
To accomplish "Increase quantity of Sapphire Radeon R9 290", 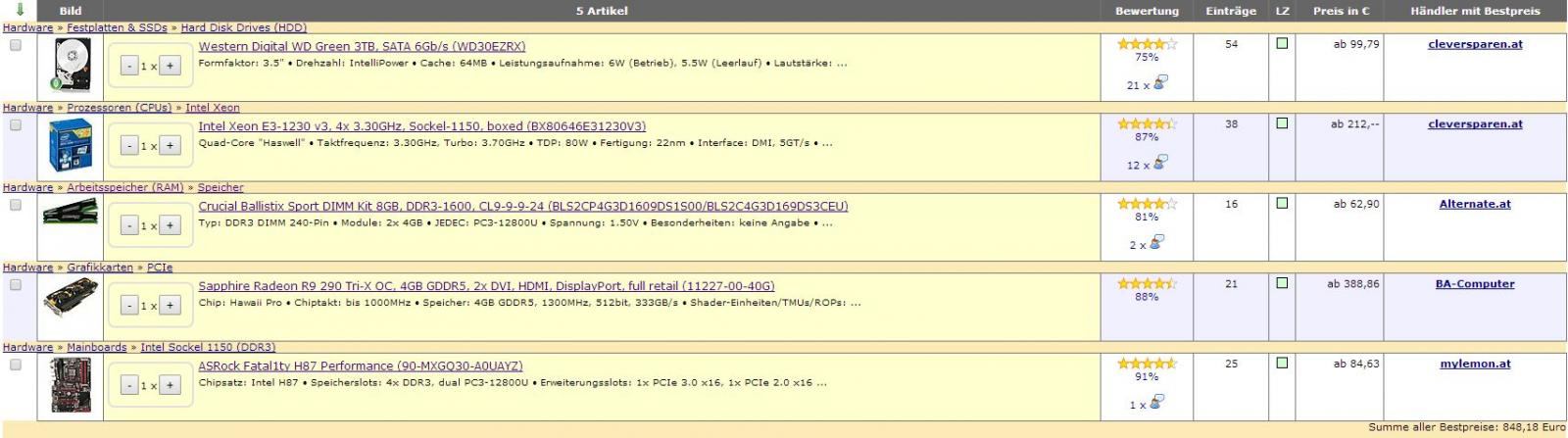I will pyautogui.click(x=170, y=306).
